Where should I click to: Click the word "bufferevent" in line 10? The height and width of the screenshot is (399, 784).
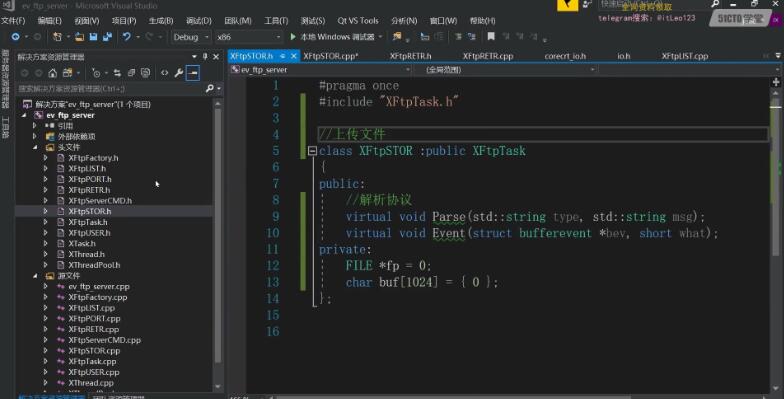tap(555, 233)
